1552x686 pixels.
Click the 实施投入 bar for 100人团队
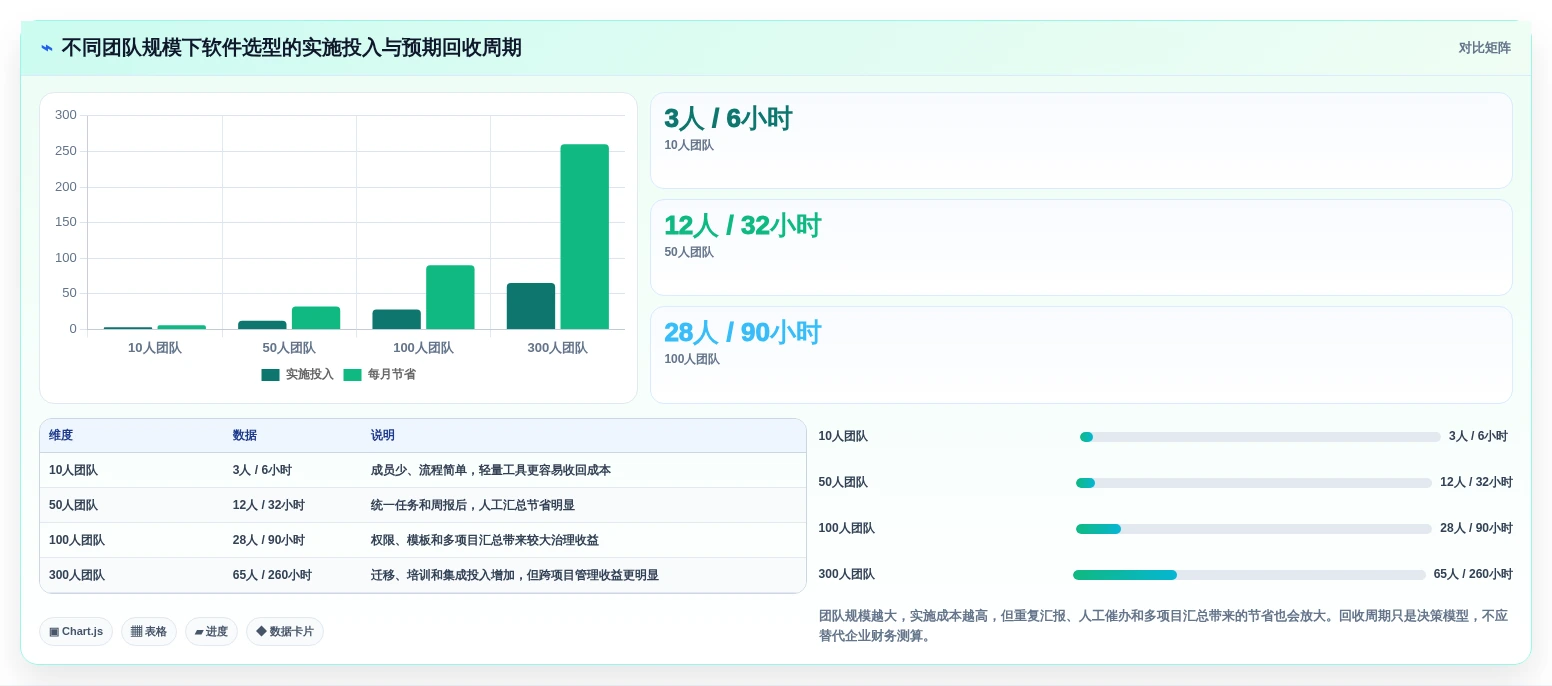pos(397,319)
